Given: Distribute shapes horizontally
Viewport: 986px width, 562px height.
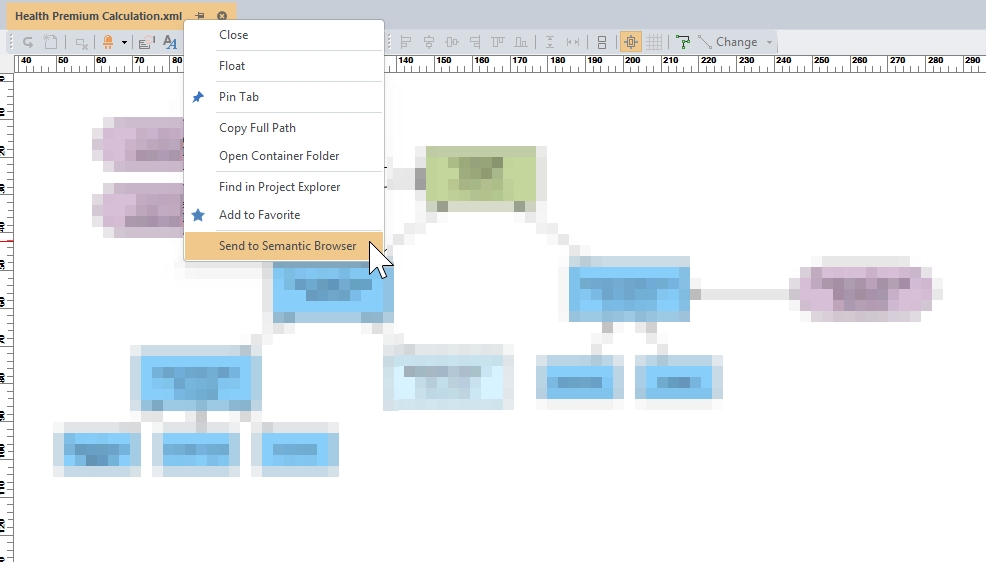Looking at the screenshot, I should [573, 42].
